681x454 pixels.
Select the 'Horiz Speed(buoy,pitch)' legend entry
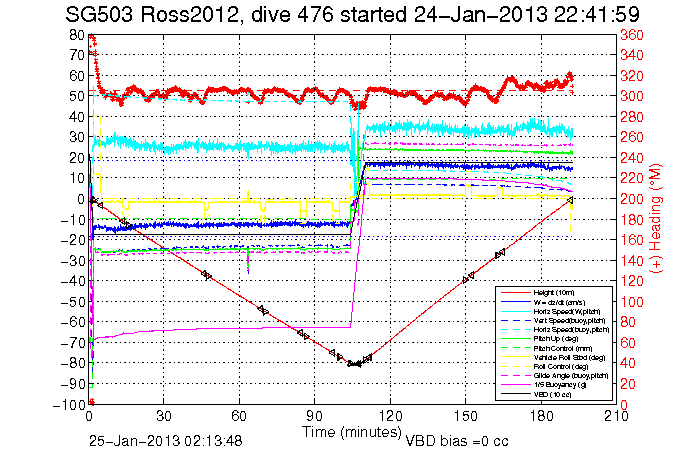tap(571, 330)
